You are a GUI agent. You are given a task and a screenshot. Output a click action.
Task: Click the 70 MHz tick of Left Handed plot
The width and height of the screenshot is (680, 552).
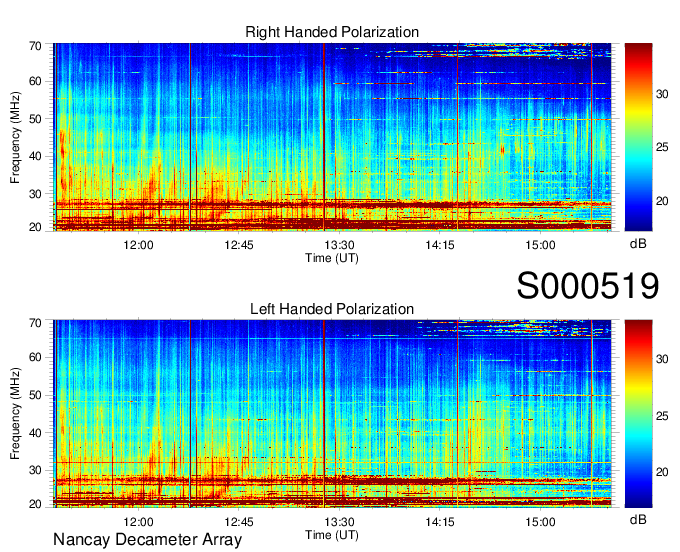(x=35, y=323)
